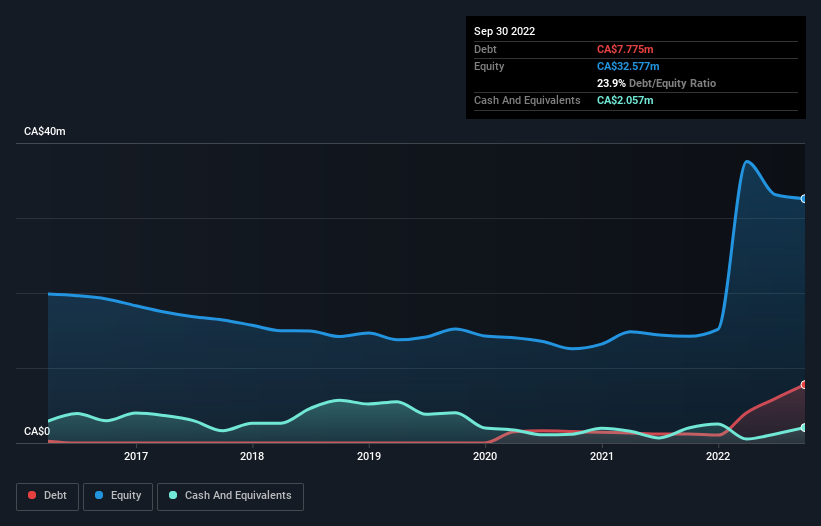This screenshot has width=821, height=526.
Task: Toggle Cash And Equivalents legend button
Action: [230, 496]
